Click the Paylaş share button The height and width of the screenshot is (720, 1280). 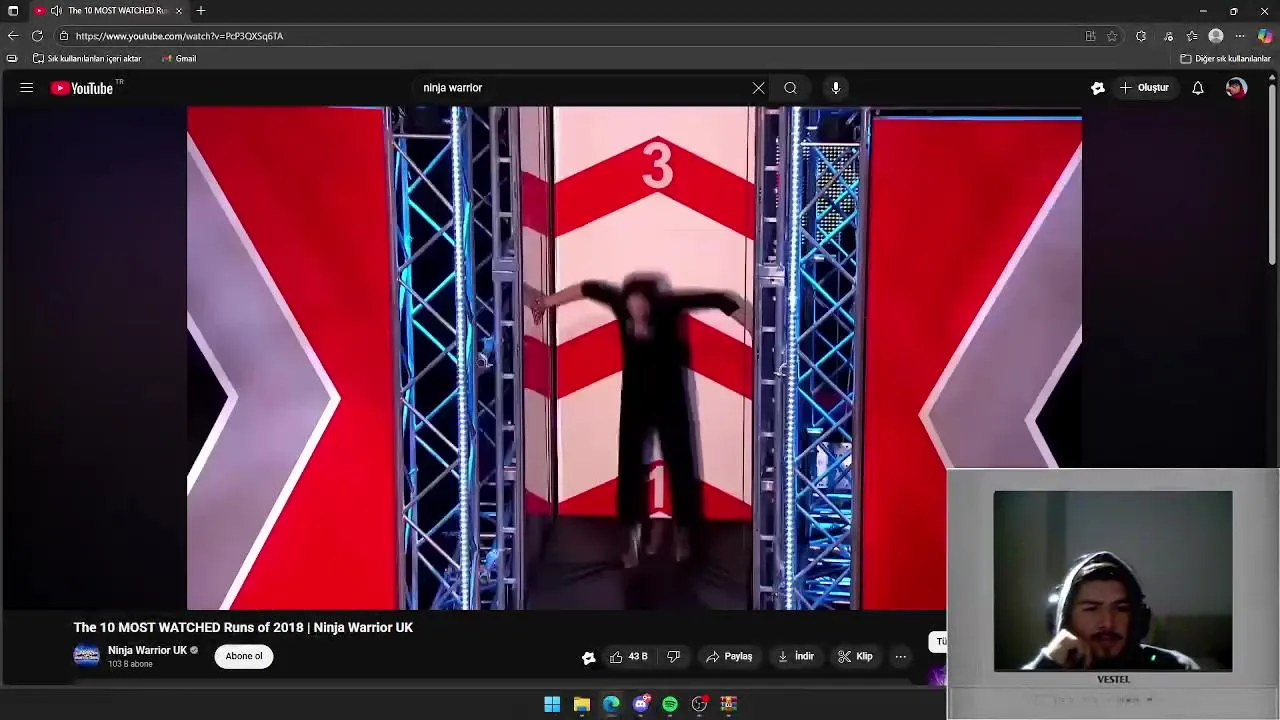[x=729, y=657]
